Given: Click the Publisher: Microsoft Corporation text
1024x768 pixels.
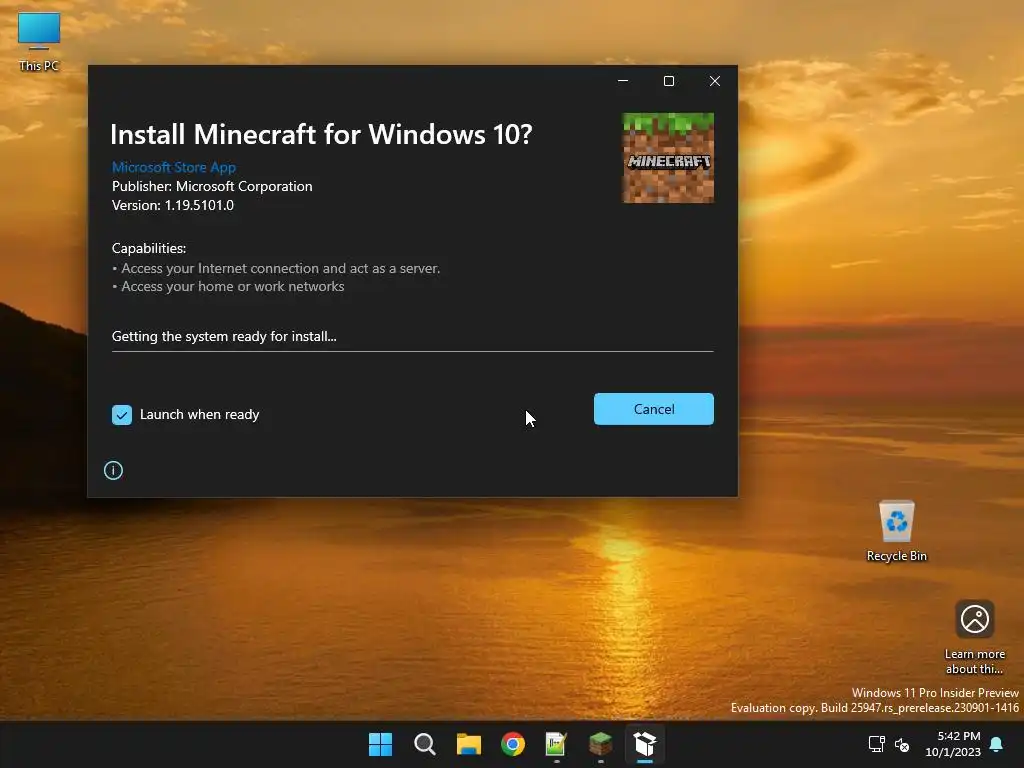Looking at the screenshot, I should (212, 186).
